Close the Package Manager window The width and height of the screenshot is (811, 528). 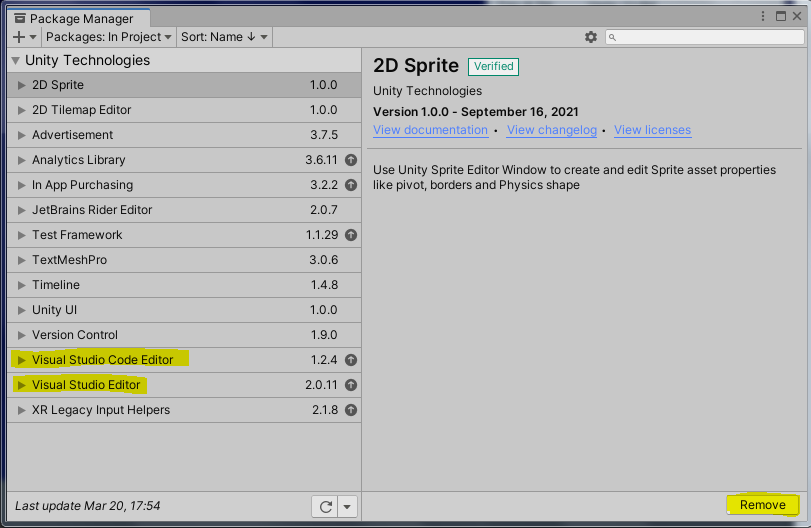click(797, 17)
